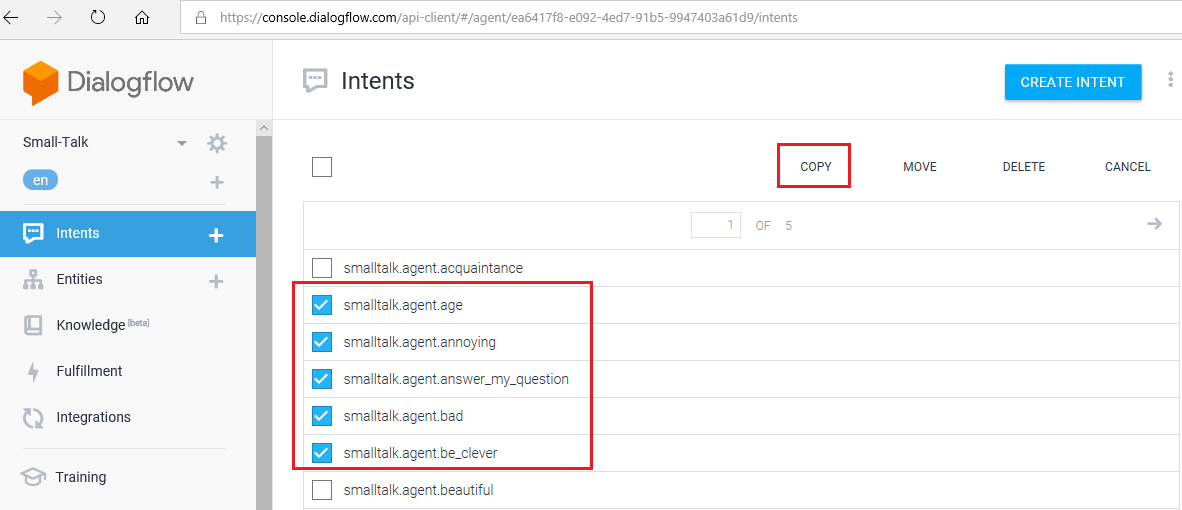Viewport: 1182px width, 510px height.
Task: Check the smalltalk.agent.acquaintance checkbox
Action: 322,268
